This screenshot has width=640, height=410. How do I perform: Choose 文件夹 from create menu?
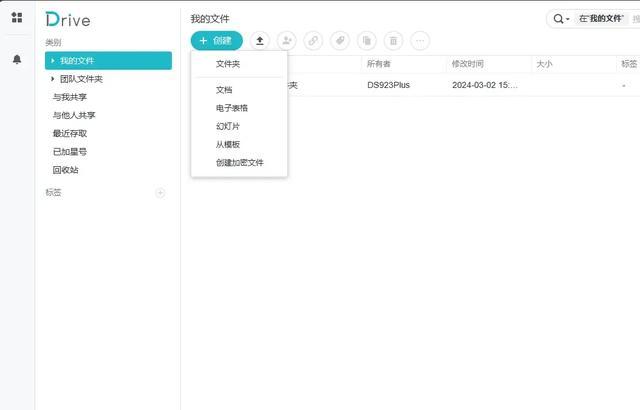point(239,64)
